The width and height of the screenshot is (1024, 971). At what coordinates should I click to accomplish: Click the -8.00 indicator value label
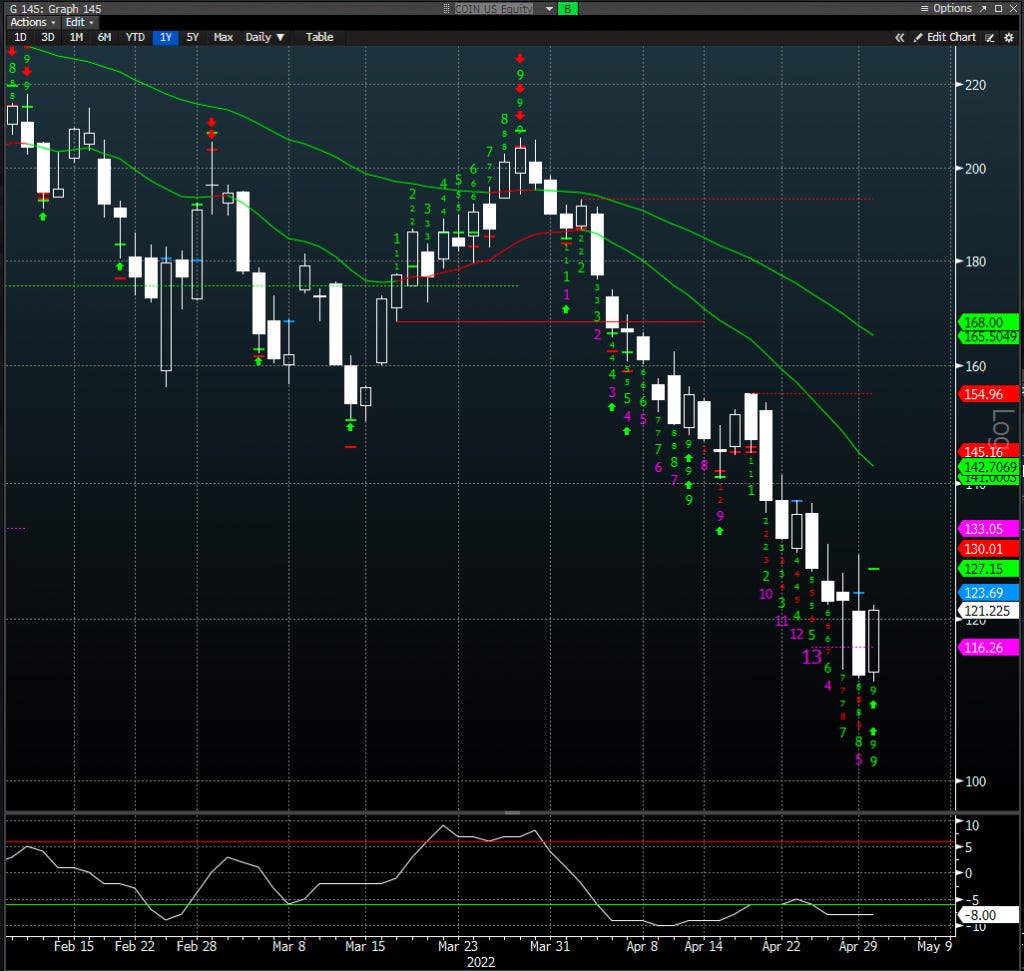pyautogui.click(x=987, y=915)
